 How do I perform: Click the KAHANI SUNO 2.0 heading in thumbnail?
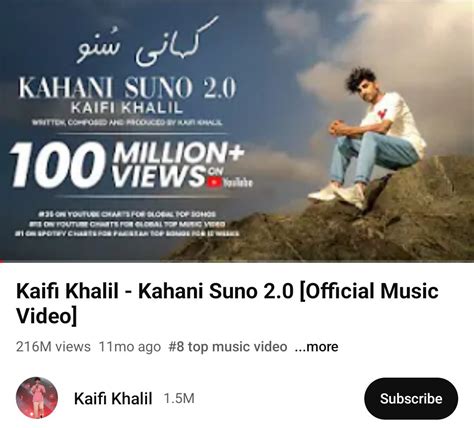[x=127, y=87]
